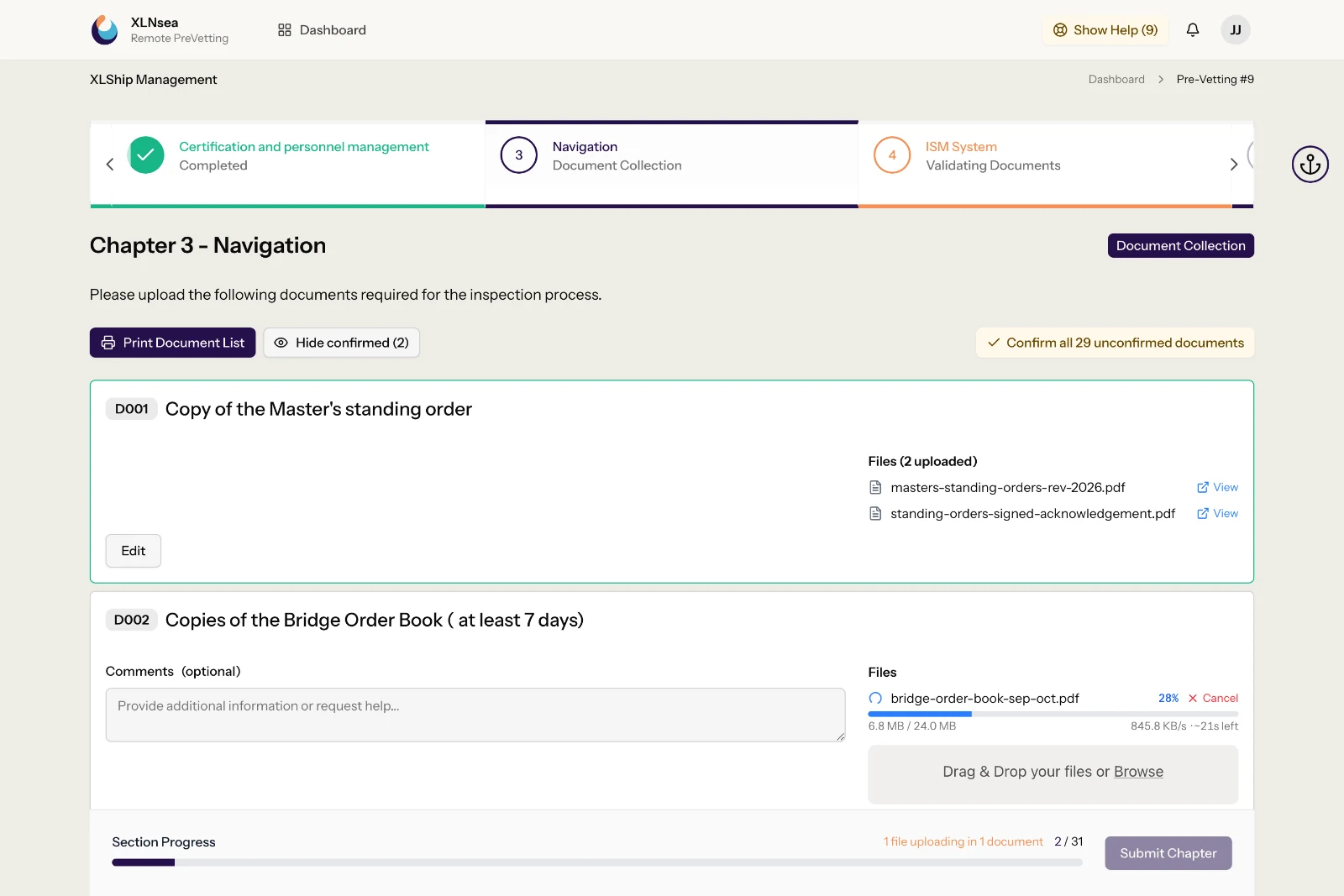Select the Navigation step tab
This screenshot has height=896, width=1344.
671,165
